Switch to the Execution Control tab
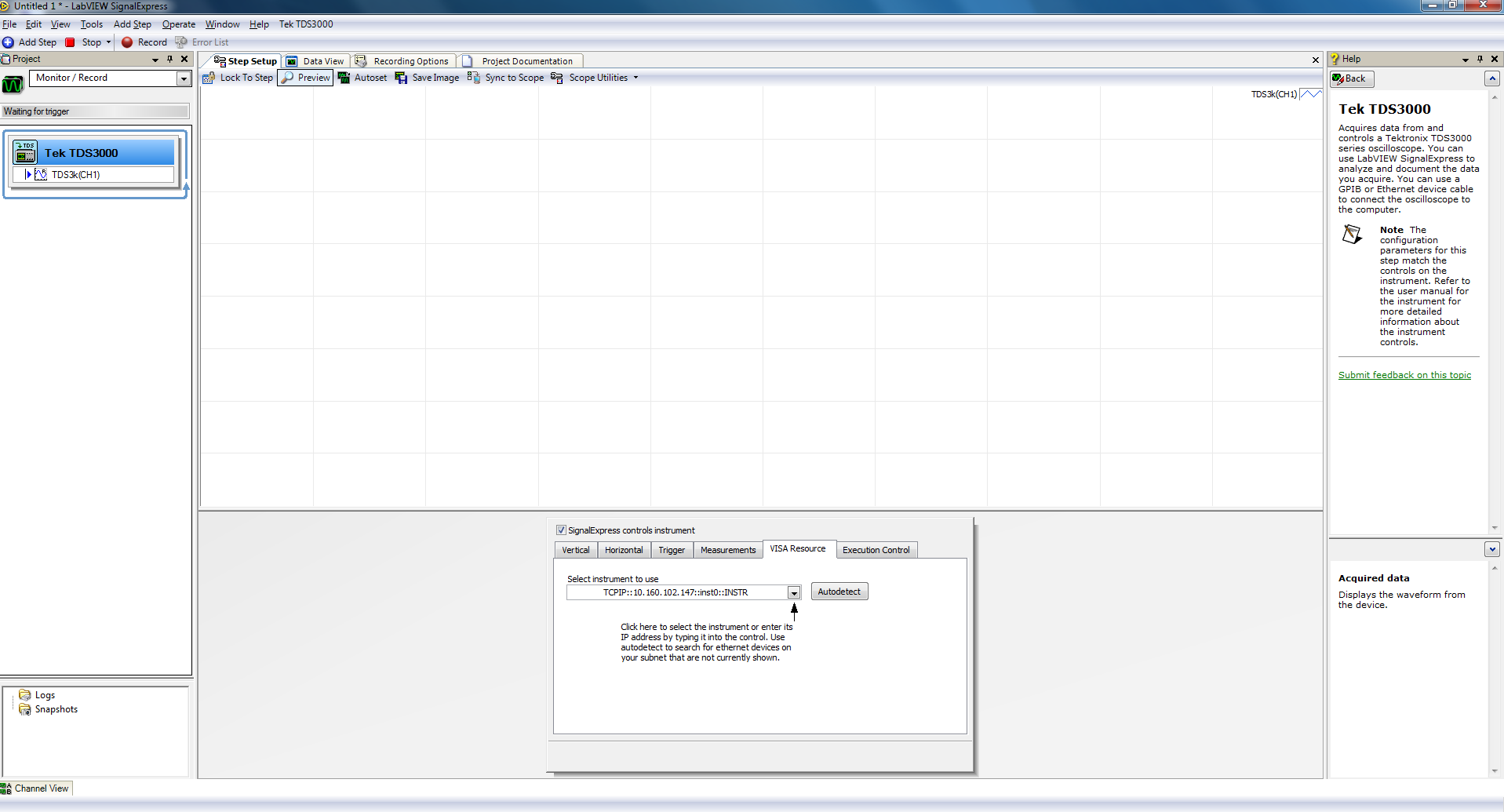Viewport: 1504px width, 812px height. pyautogui.click(x=876, y=550)
